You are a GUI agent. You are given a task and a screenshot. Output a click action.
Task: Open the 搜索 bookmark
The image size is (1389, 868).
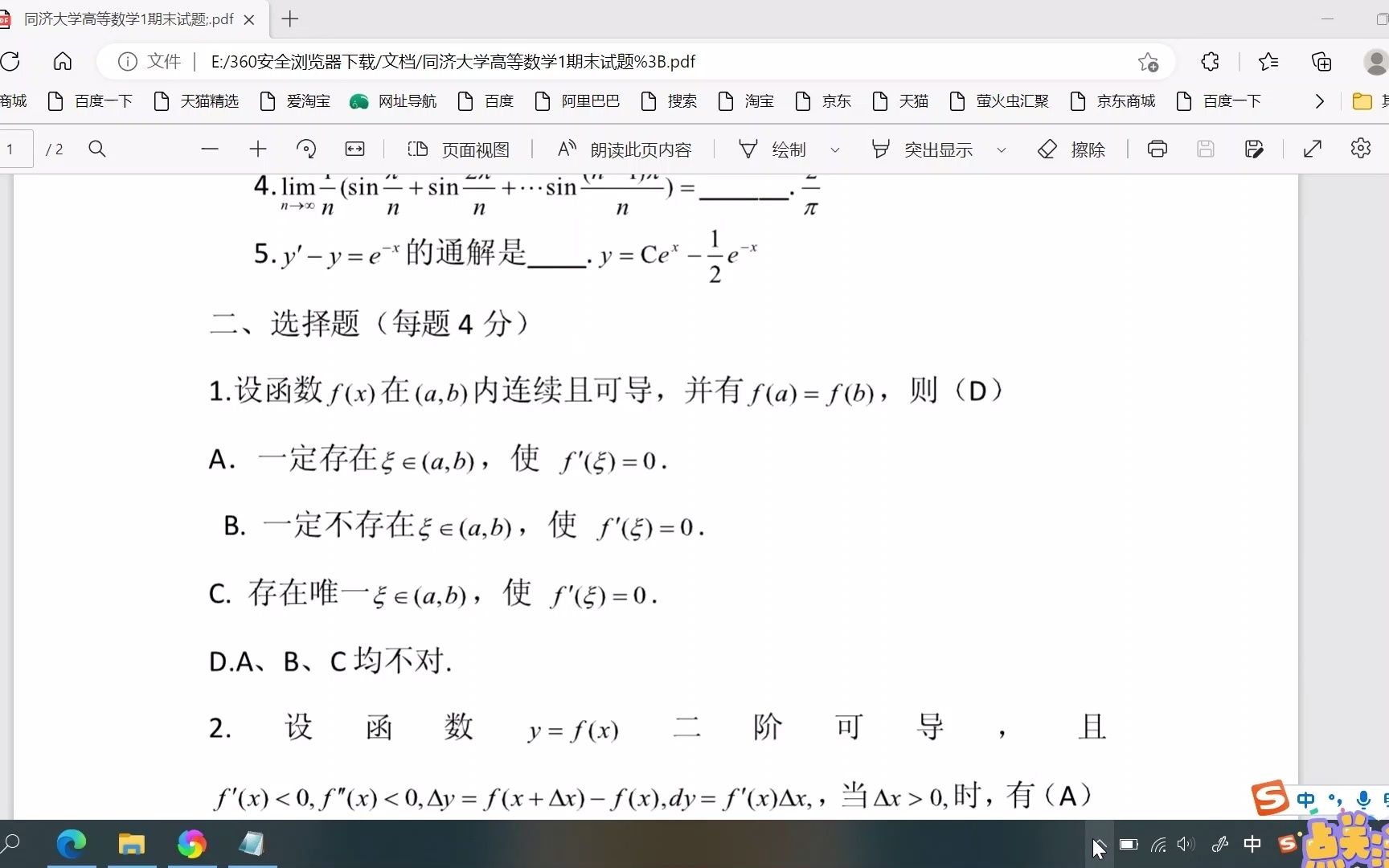click(x=669, y=101)
